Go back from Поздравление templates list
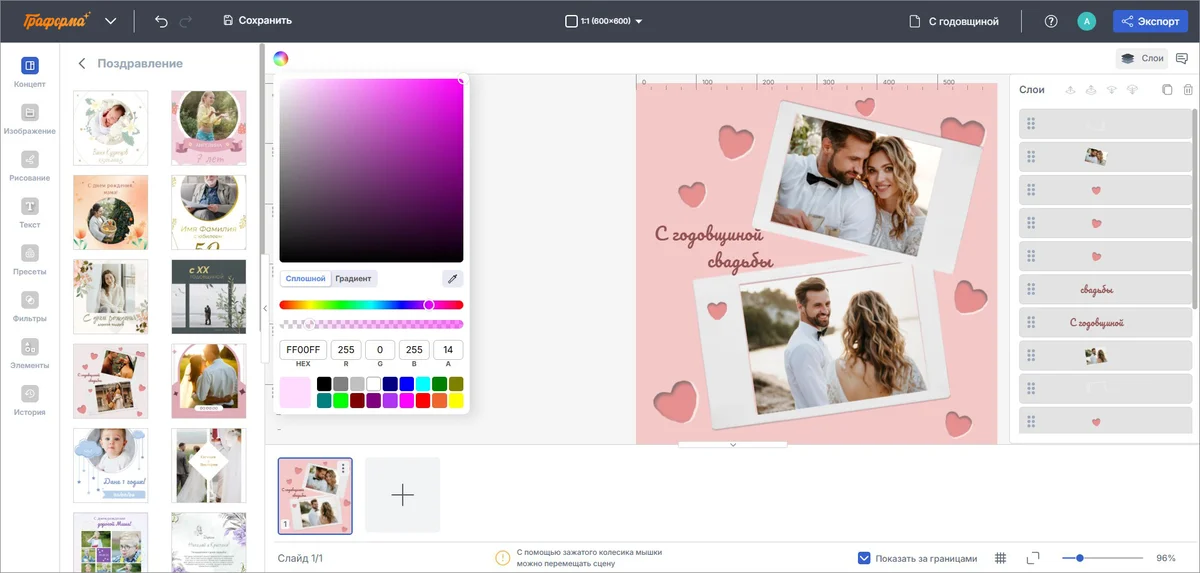Image resolution: width=1200 pixels, height=573 pixels. tap(82, 64)
